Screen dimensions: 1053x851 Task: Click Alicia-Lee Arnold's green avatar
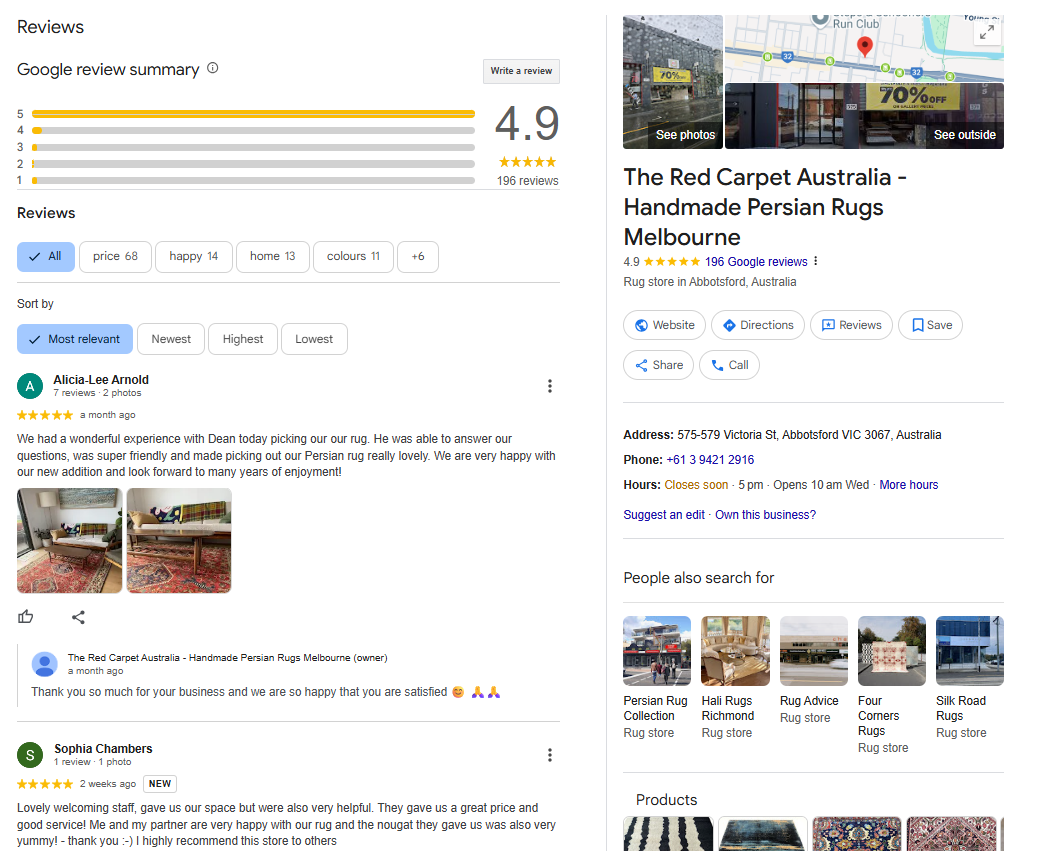pos(30,386)
